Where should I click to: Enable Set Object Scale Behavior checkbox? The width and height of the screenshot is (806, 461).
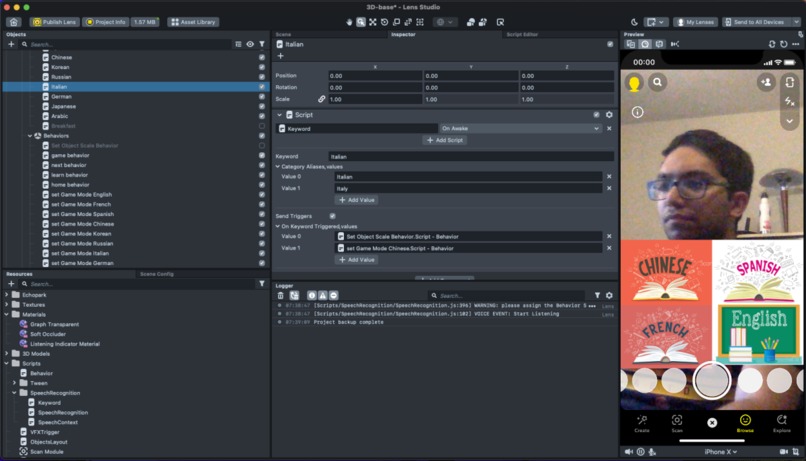pyautogui.click(x=262, y=145)
